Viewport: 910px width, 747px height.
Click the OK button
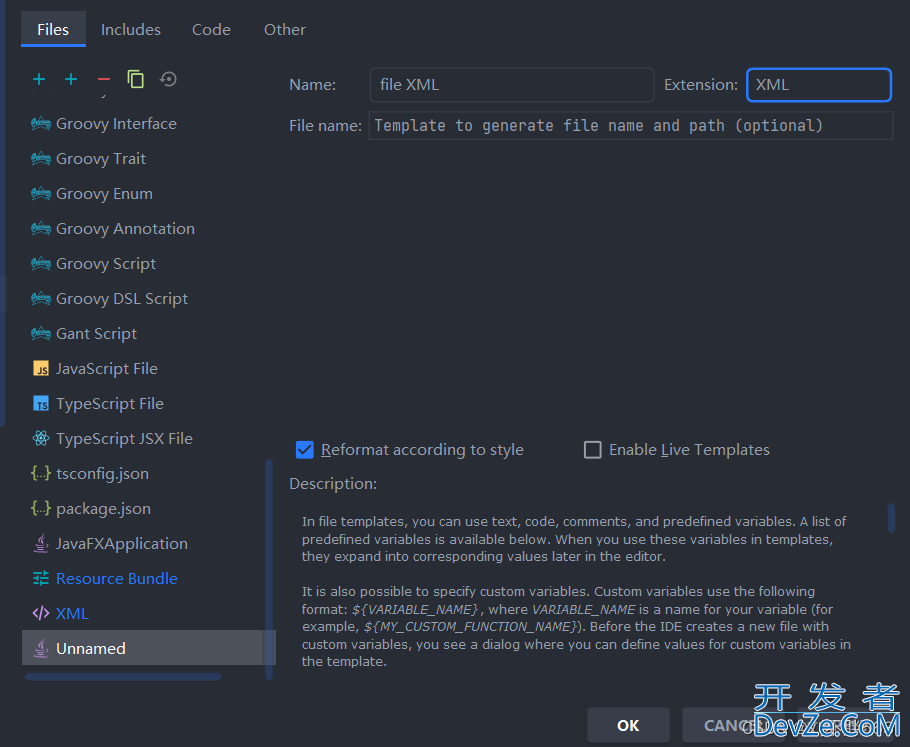pos(628,726)
